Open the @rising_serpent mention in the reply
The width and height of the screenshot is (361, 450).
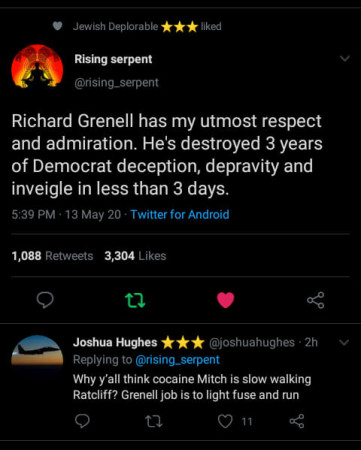tap(177, 360)
